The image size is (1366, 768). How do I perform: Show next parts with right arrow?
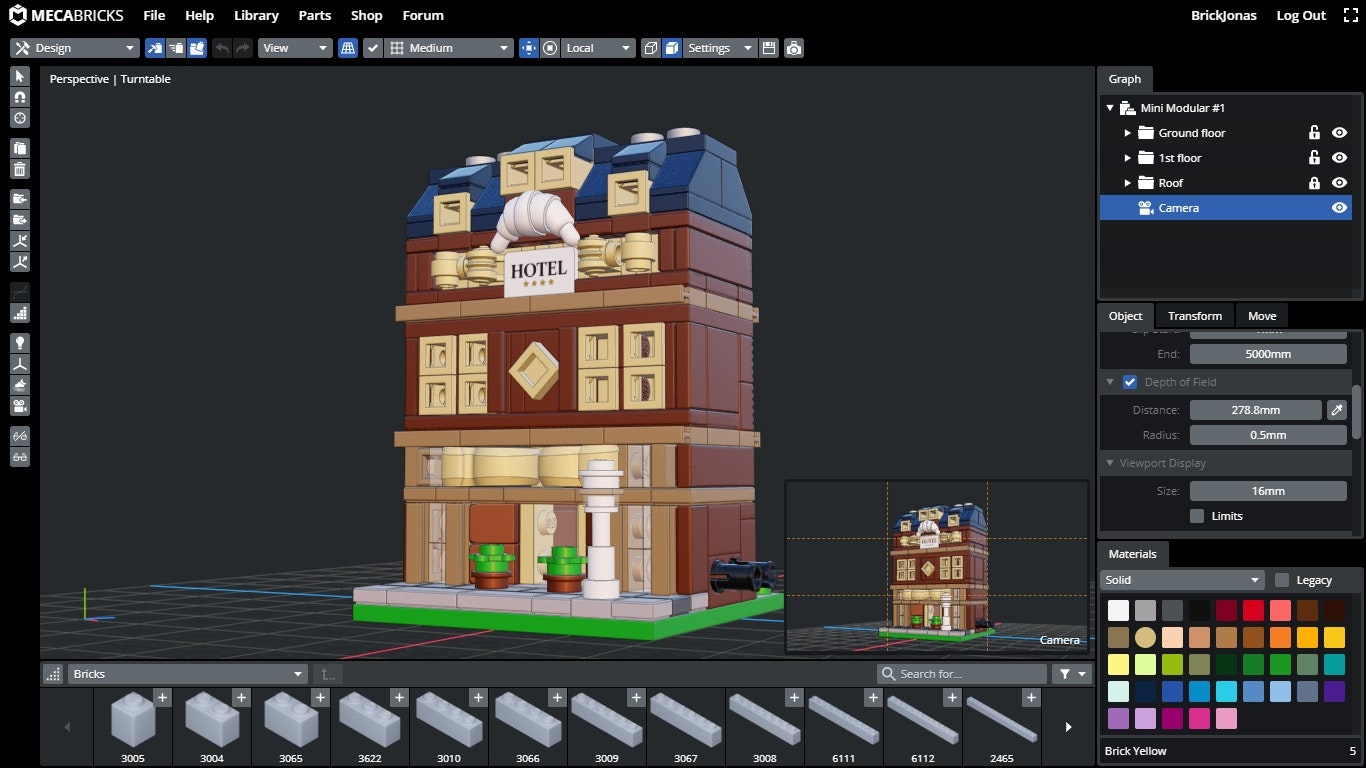tap(1068, 727)
